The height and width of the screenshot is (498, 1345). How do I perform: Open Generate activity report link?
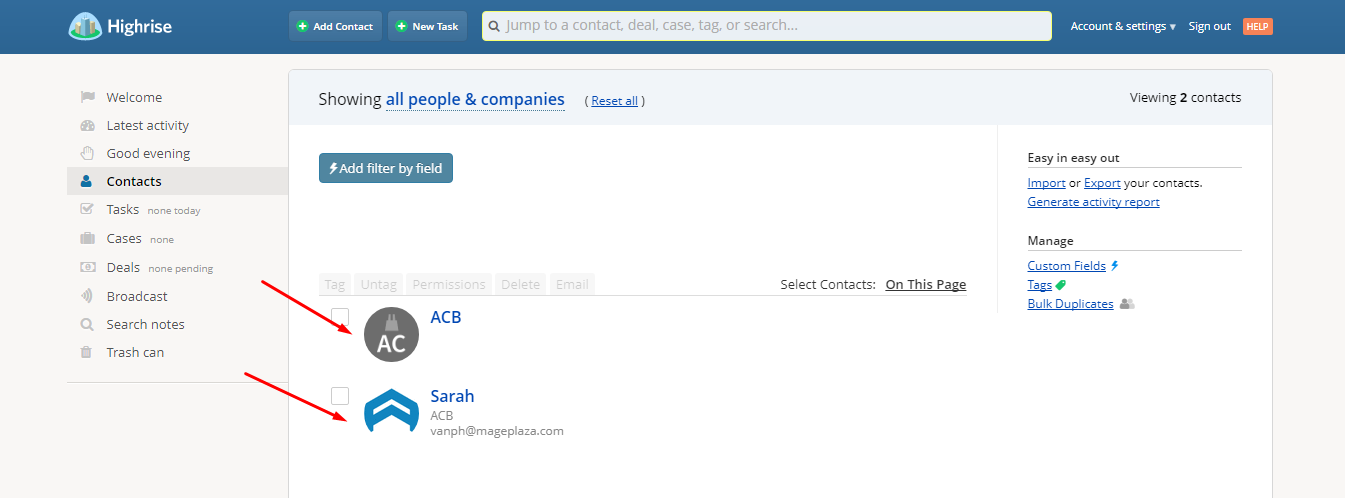[x=1093, y=202]
